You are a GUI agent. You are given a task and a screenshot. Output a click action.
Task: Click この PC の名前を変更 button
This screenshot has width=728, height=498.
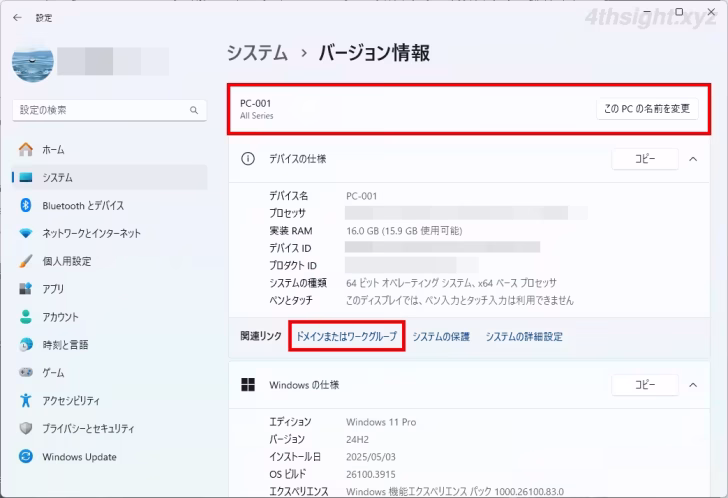click(x=647, y=109)
